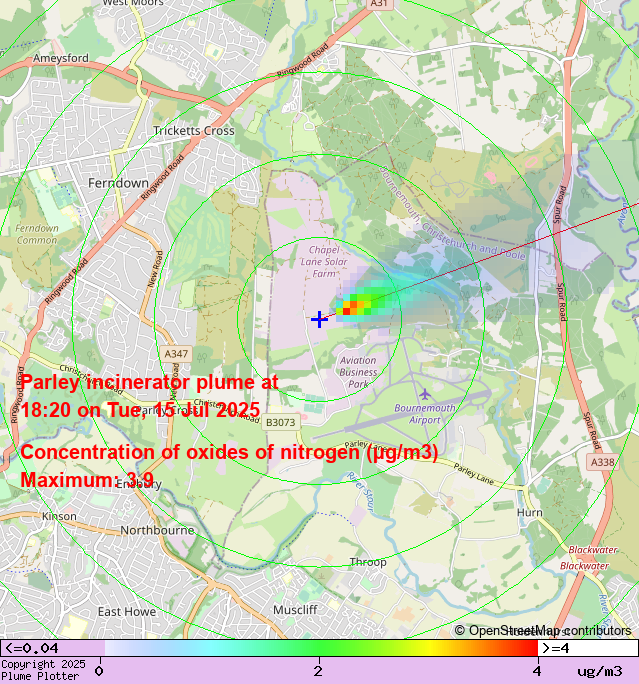Click the 'Bournemouth Airport' label
The height and width of the screenshot is (684, 639).
click(x=425, y=414)
